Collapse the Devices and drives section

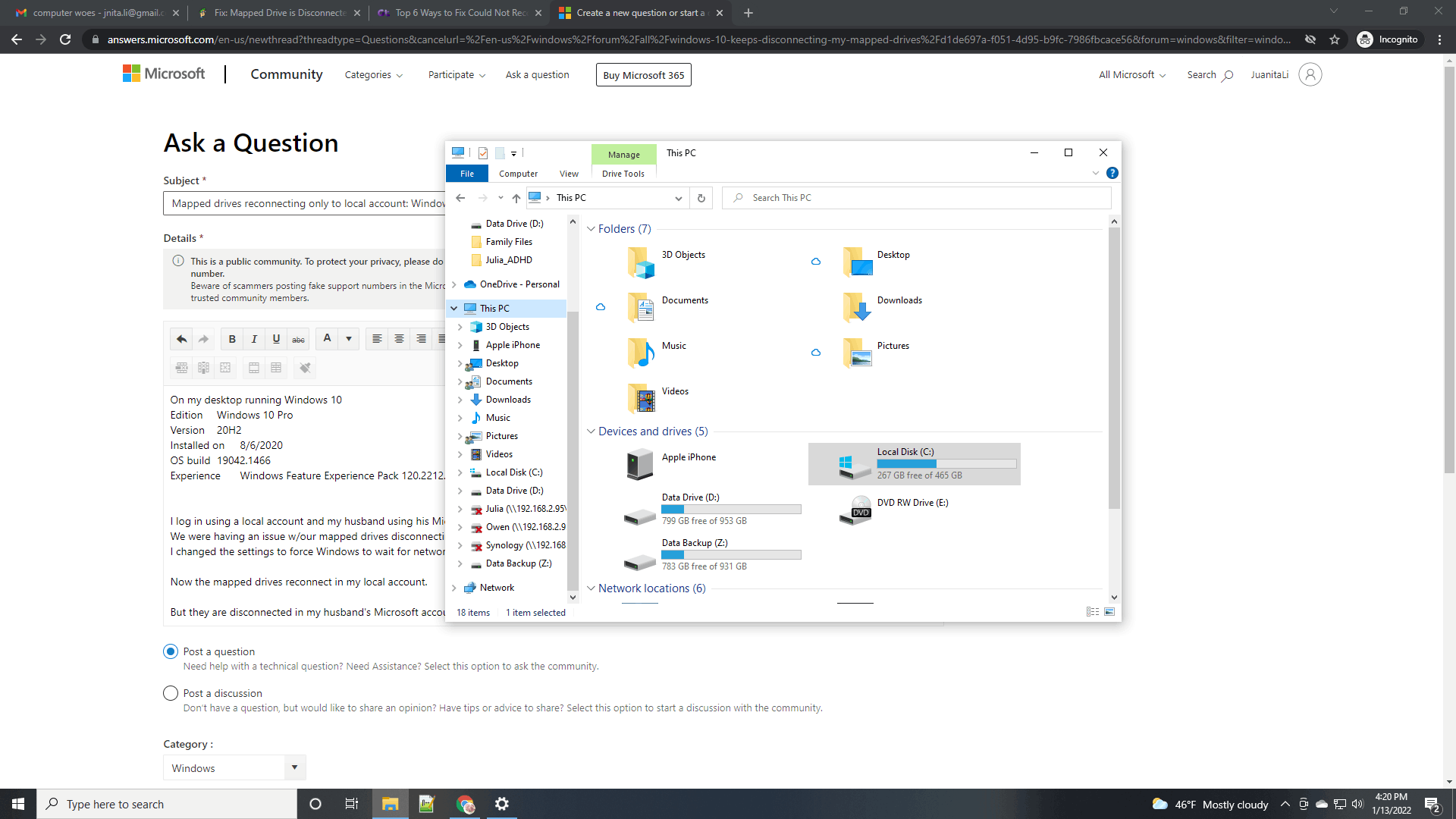pos(591,431)
